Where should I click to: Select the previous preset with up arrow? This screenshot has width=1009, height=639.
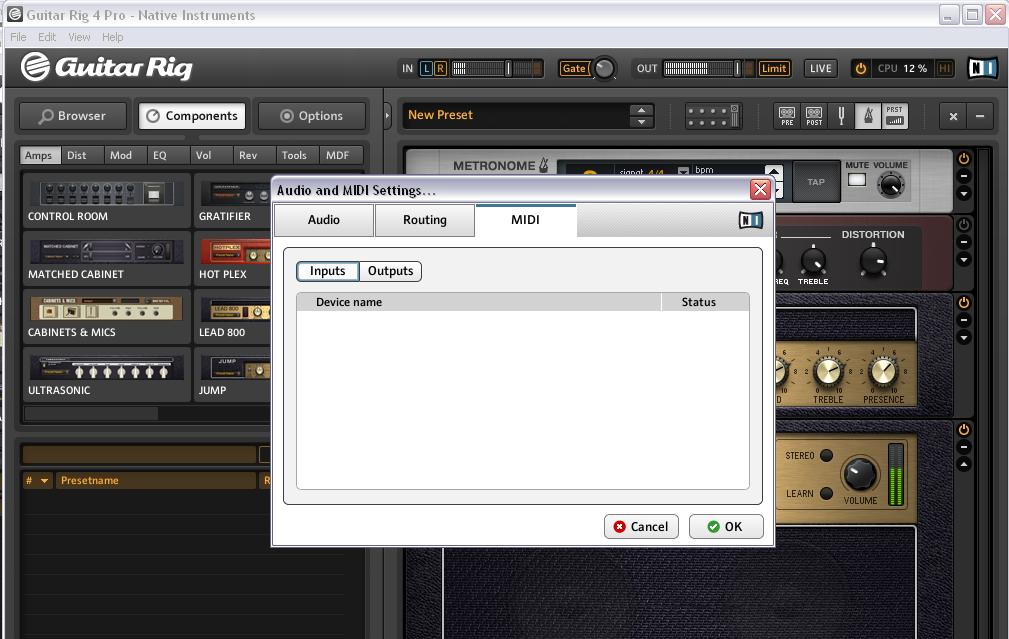tap(641, 110)
